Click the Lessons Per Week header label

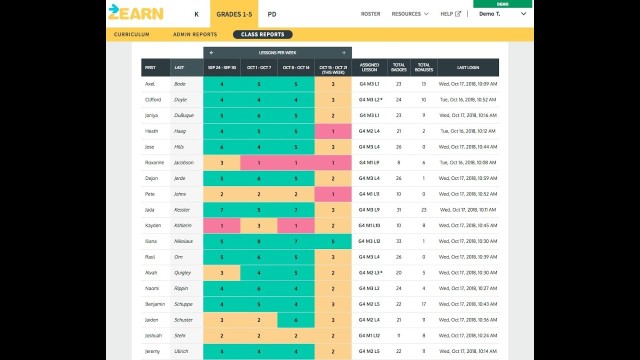277,53
